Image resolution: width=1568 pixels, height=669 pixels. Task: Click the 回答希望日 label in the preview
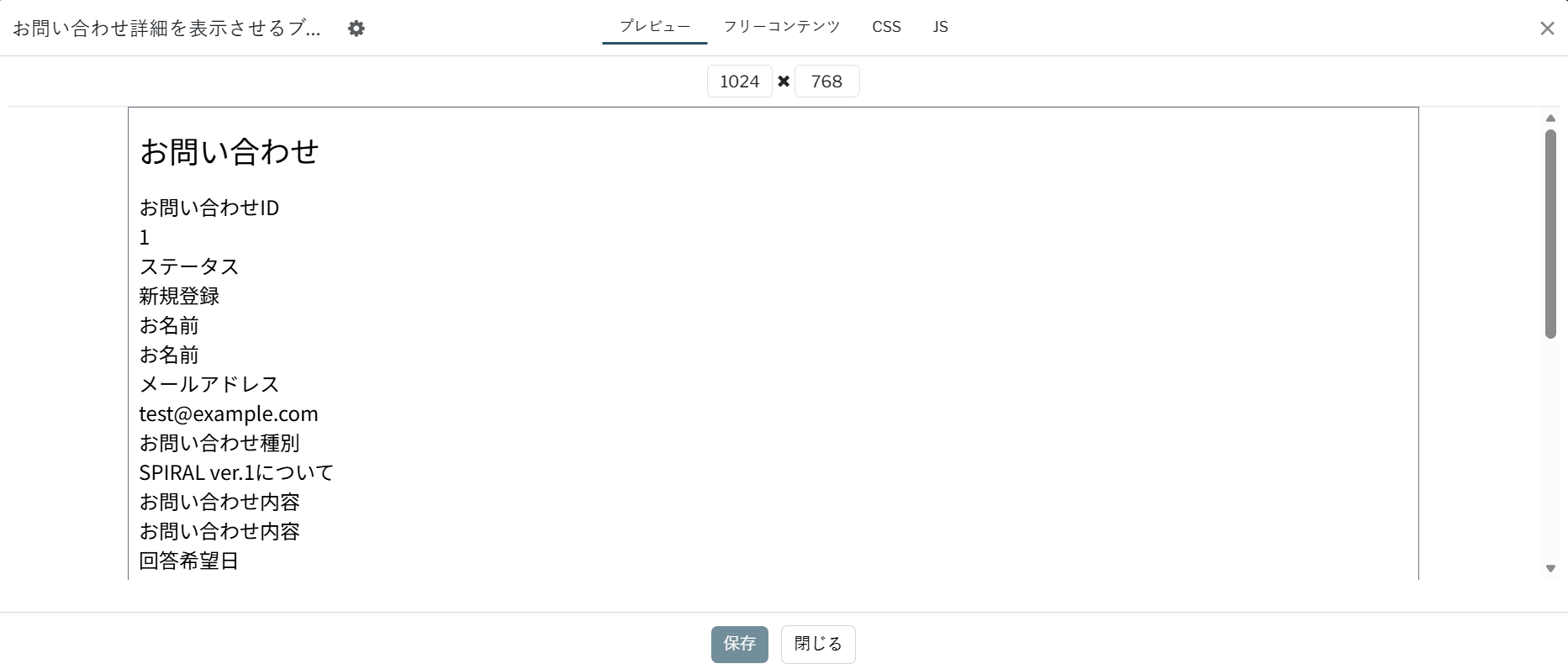click(189, 561)
